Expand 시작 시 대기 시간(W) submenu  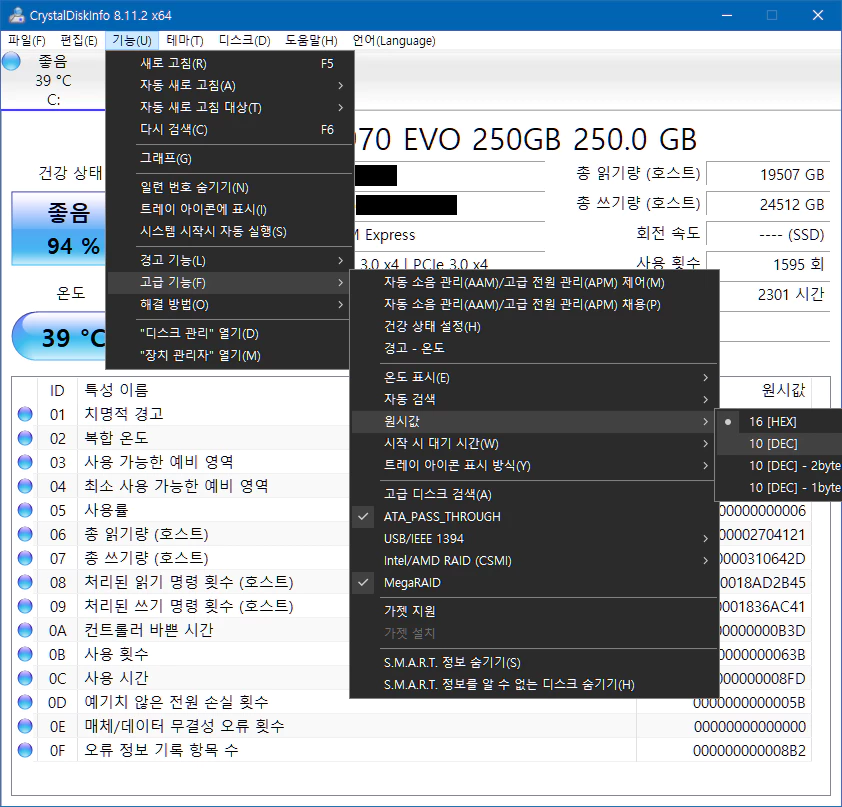(x=534, y=444)
